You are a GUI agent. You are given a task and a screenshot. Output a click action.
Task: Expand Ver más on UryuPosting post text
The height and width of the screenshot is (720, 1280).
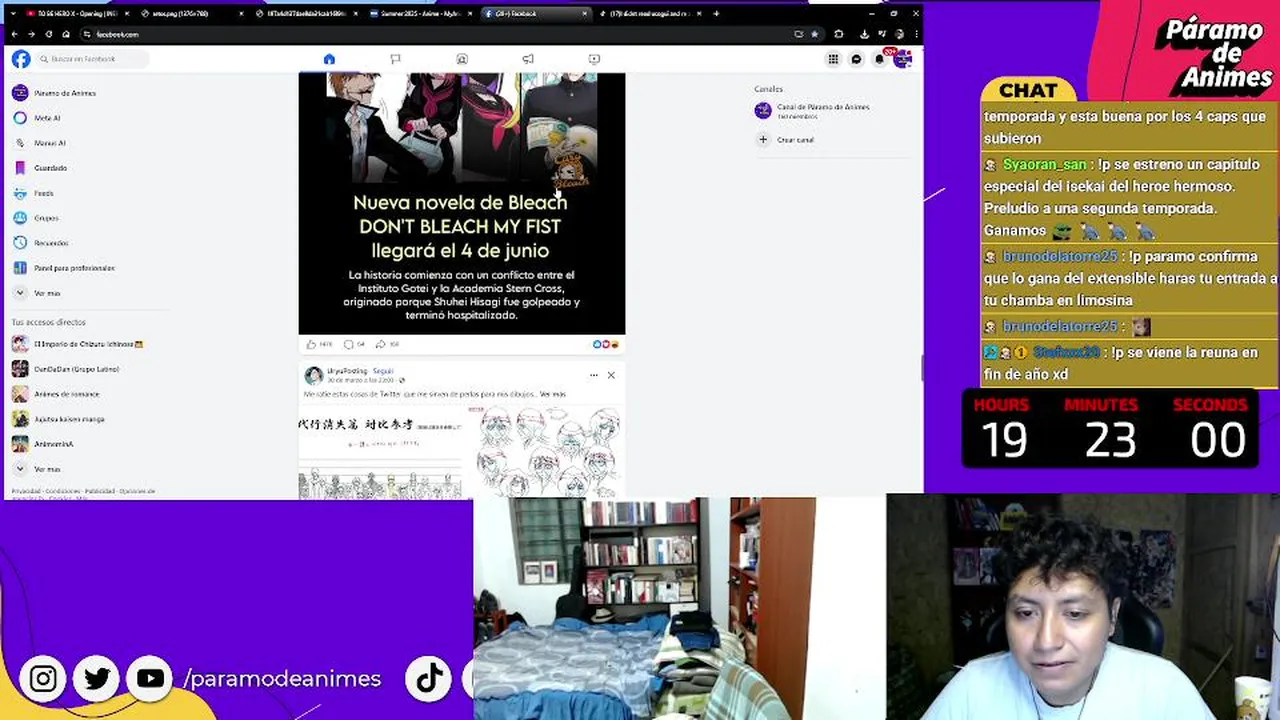552,394
